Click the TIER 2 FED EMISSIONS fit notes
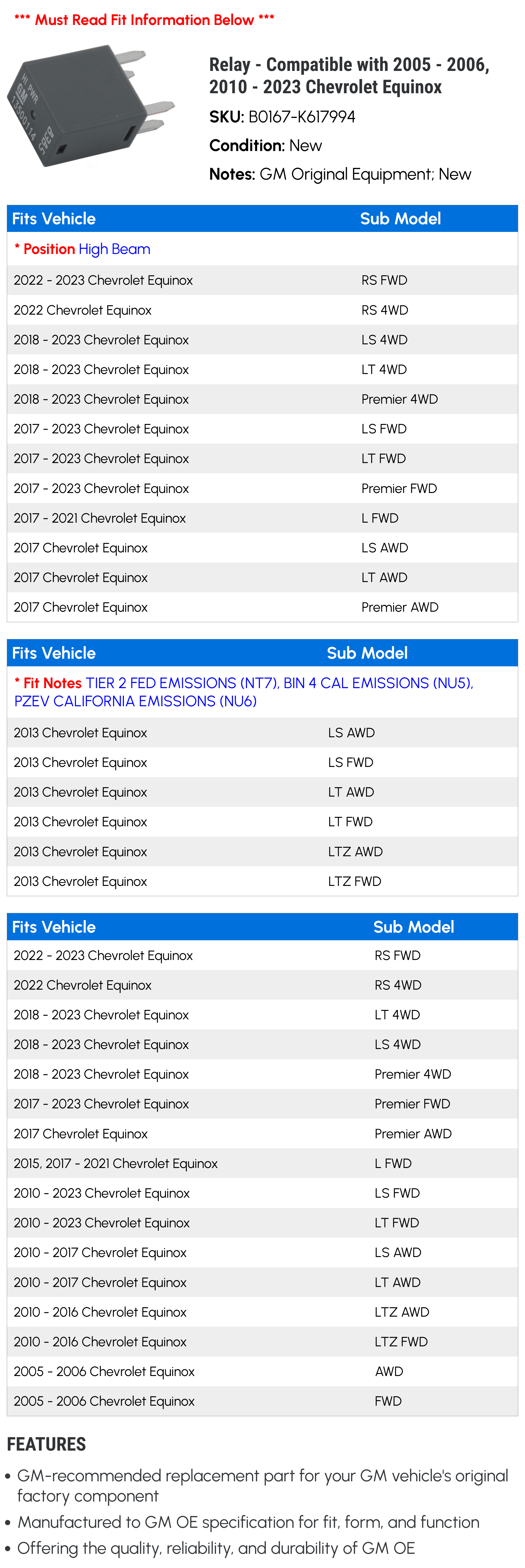Image resolution: width=525 pixels, height=1568 pixels. point(244,692)
